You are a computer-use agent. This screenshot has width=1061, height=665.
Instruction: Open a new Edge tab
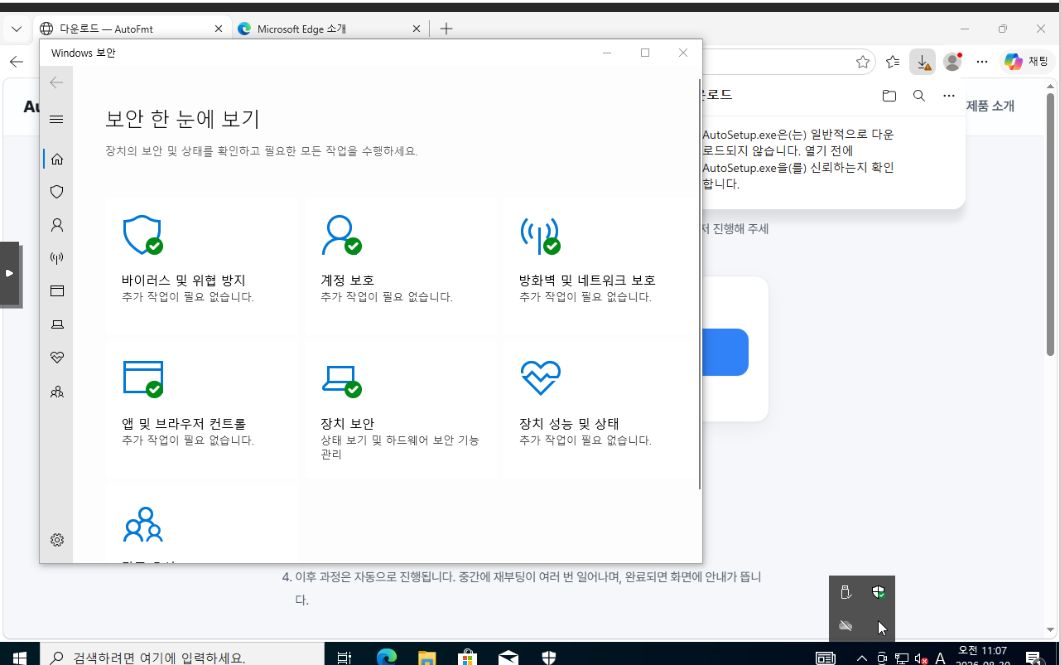point(446,28)
